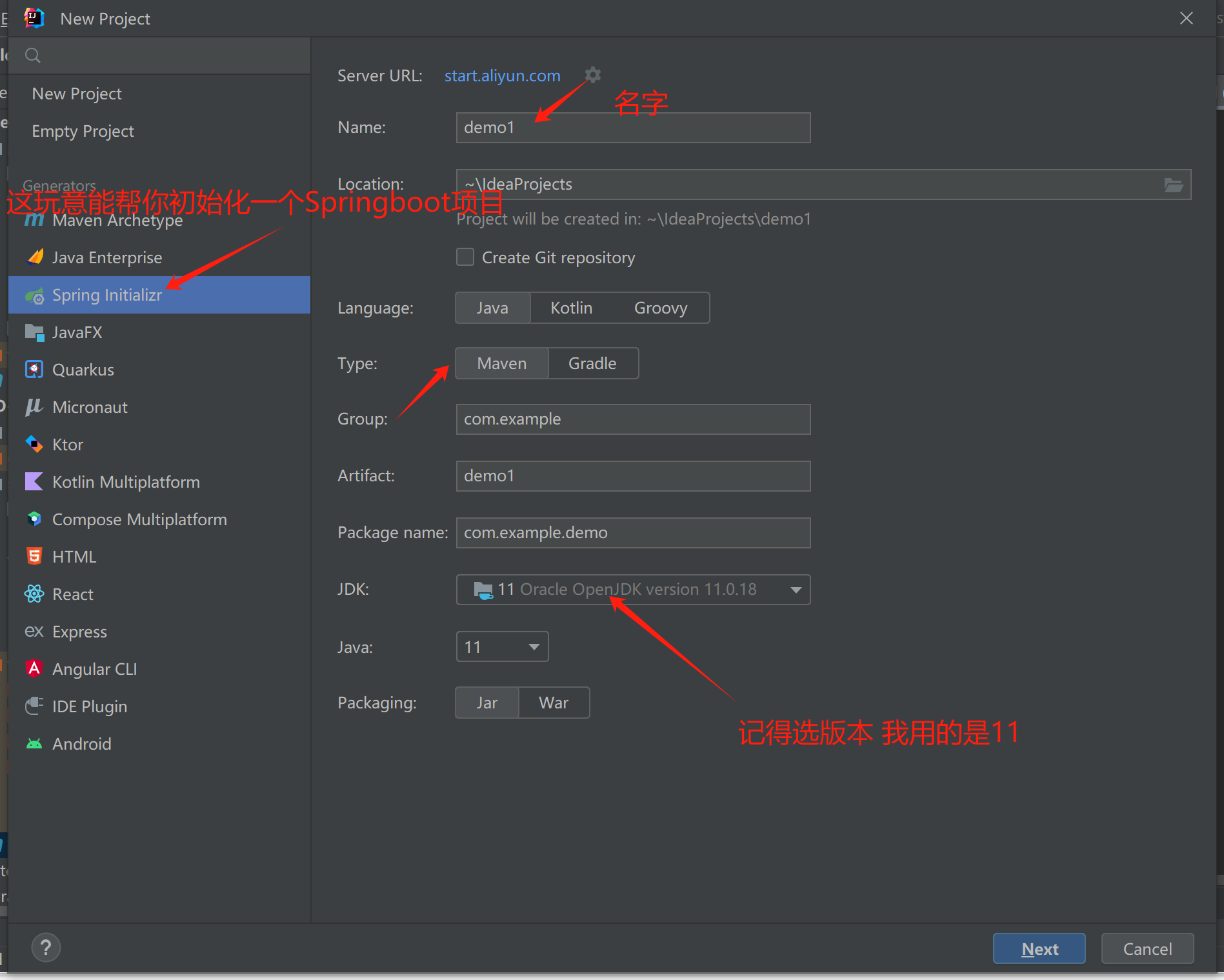Set packaging to War
This screenshot has height=980, width=1224.
554,703
